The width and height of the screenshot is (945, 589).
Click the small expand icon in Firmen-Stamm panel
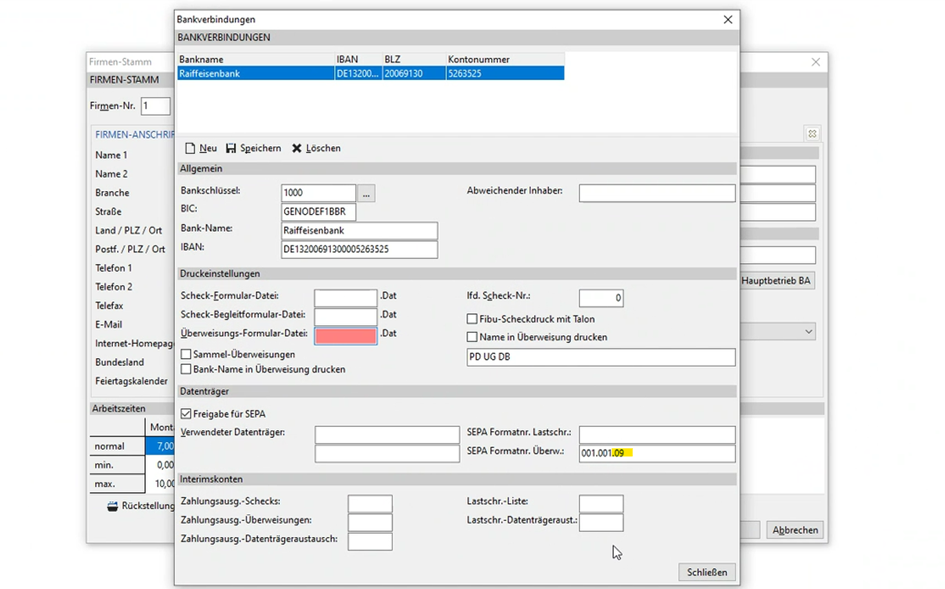pos(812,133)
